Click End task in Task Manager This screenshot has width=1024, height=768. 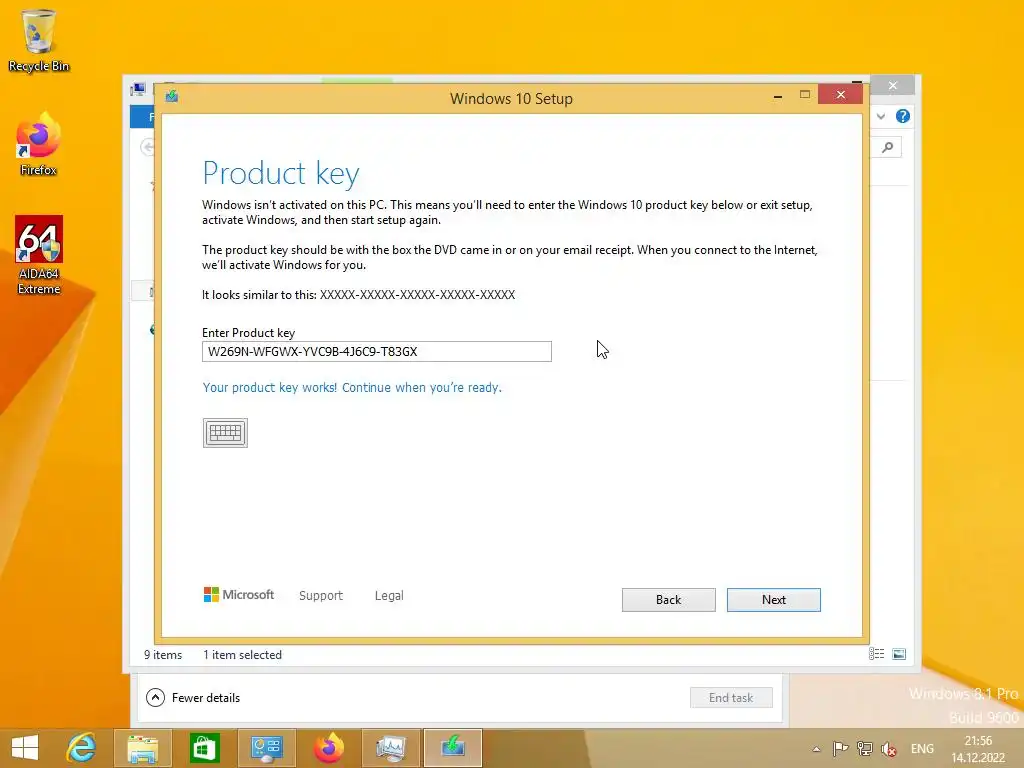pyautogui.click(x=731, y=697)
